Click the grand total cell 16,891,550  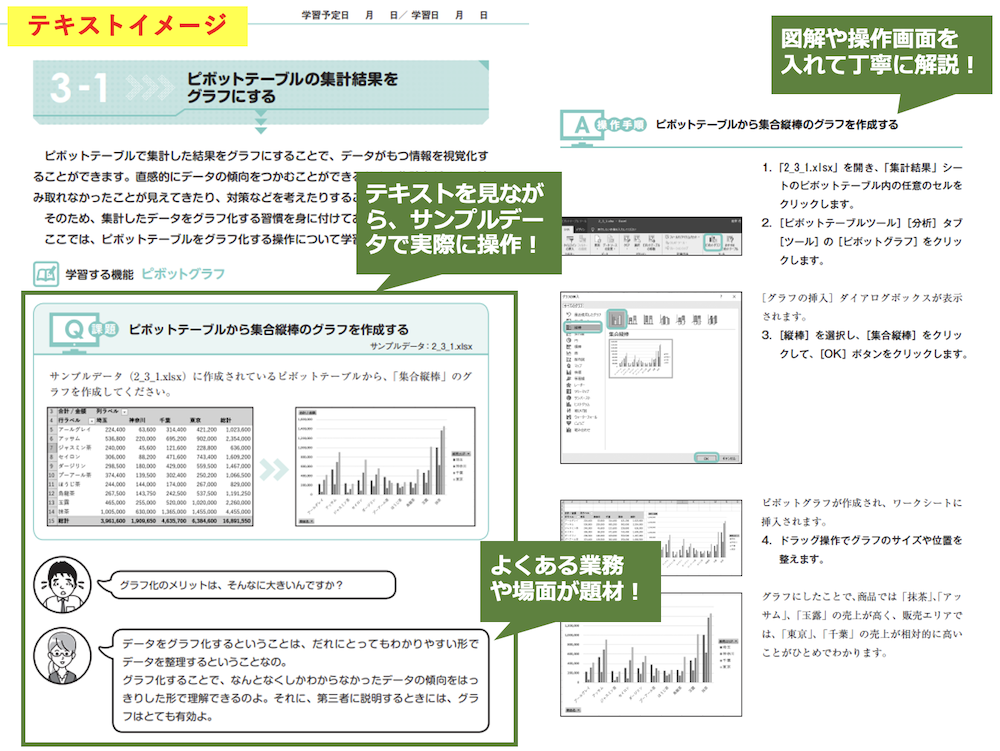tap(236, 521)
